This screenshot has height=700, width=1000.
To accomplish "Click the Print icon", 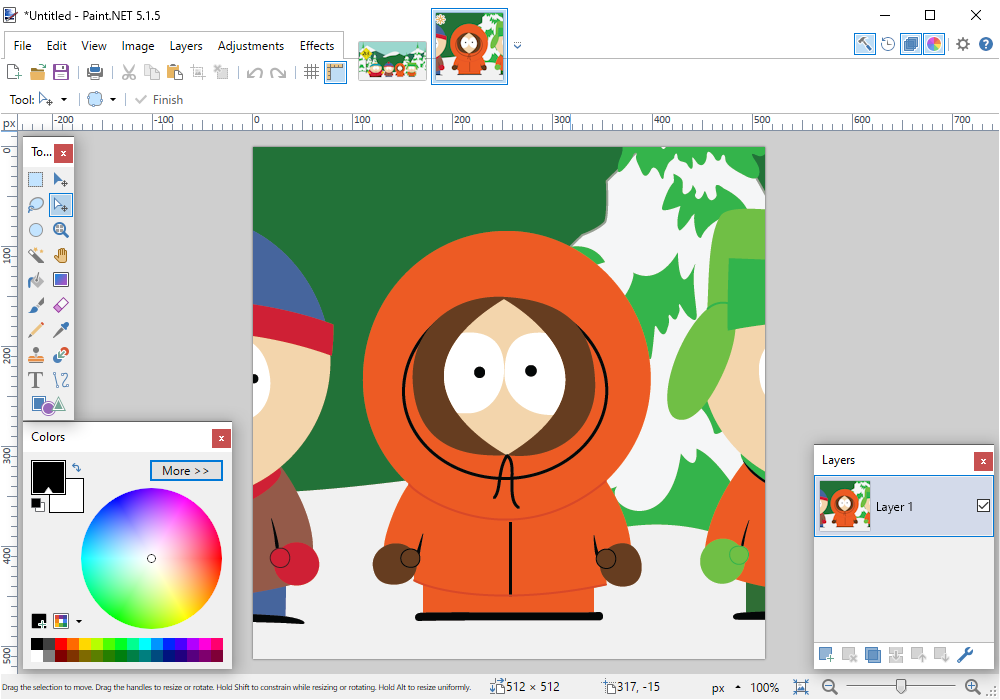I will point(94,71).
